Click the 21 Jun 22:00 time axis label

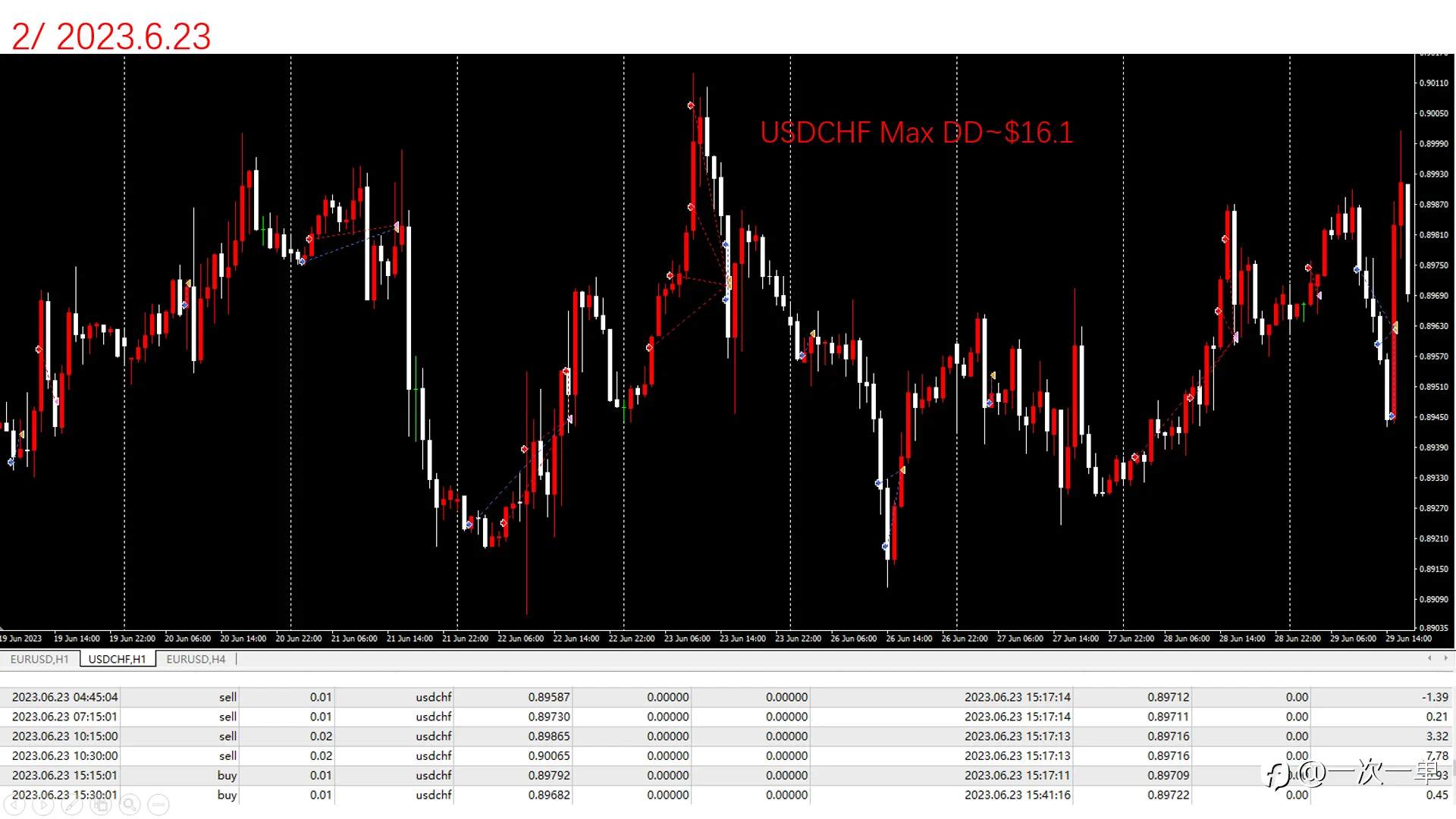click(465, 639)
